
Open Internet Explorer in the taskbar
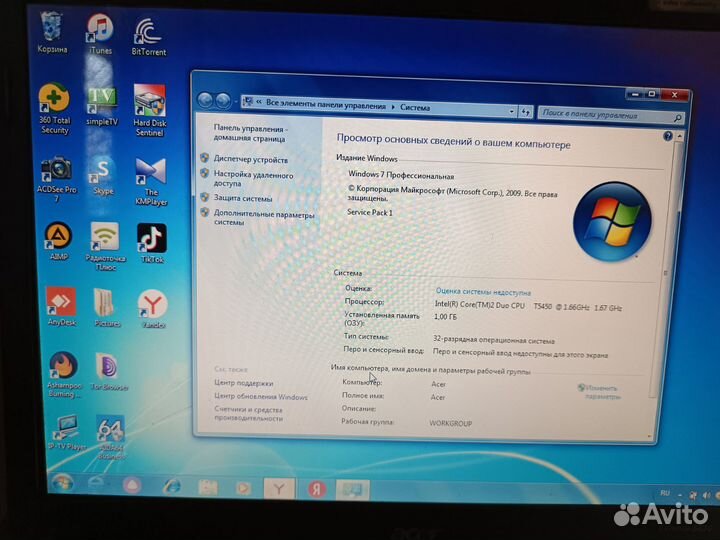coord(172,486)
